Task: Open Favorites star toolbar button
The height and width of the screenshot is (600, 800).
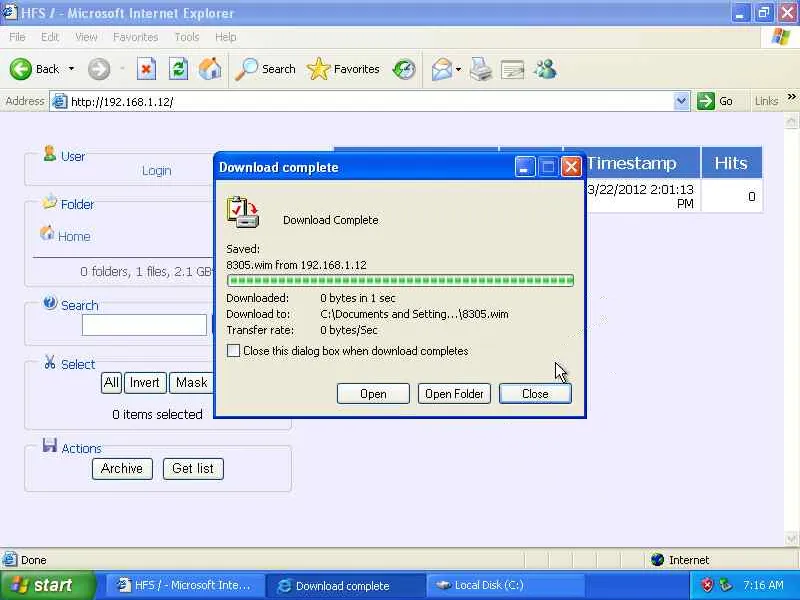Action: point(343,69)
